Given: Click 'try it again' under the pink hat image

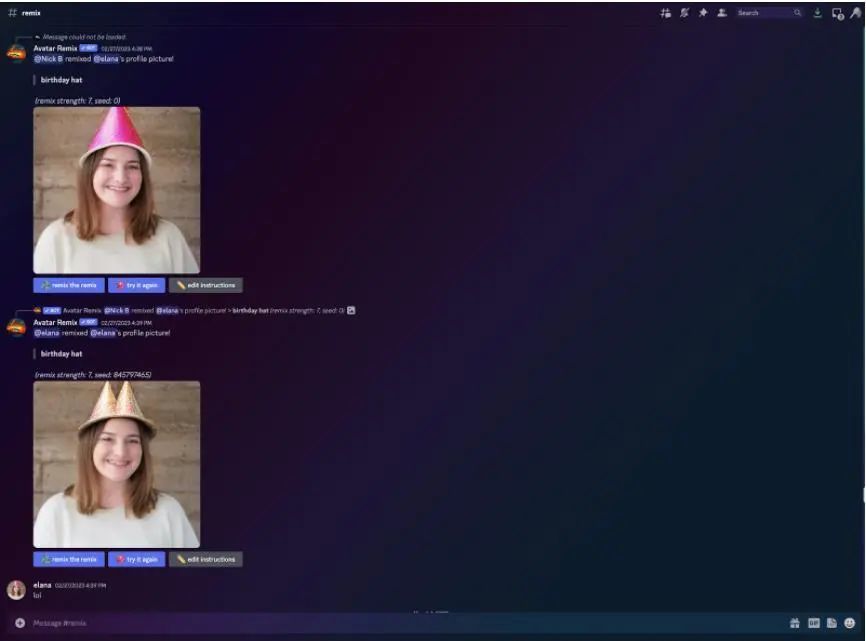Looking at the screenshot, I should pyautogui.click(x=137, y=285).
